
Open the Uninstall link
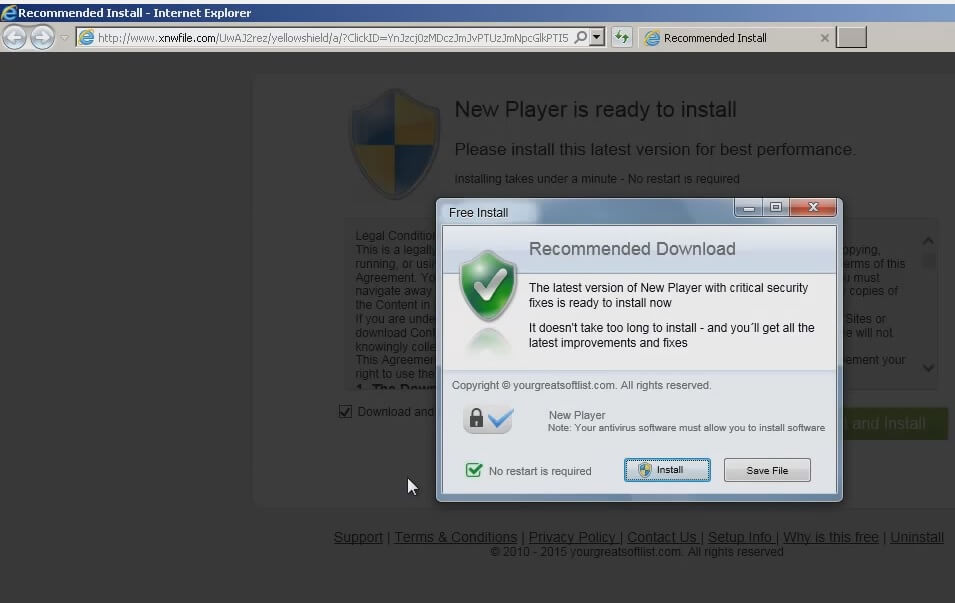coord(917,537)
